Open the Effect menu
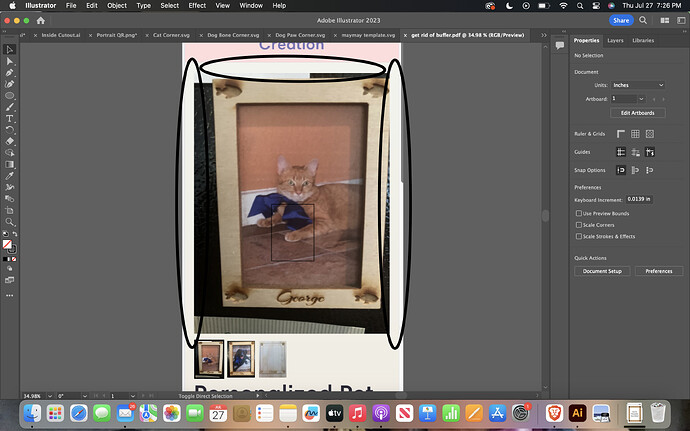This screenshot has width=690, height=431. [x=197, y=6]
